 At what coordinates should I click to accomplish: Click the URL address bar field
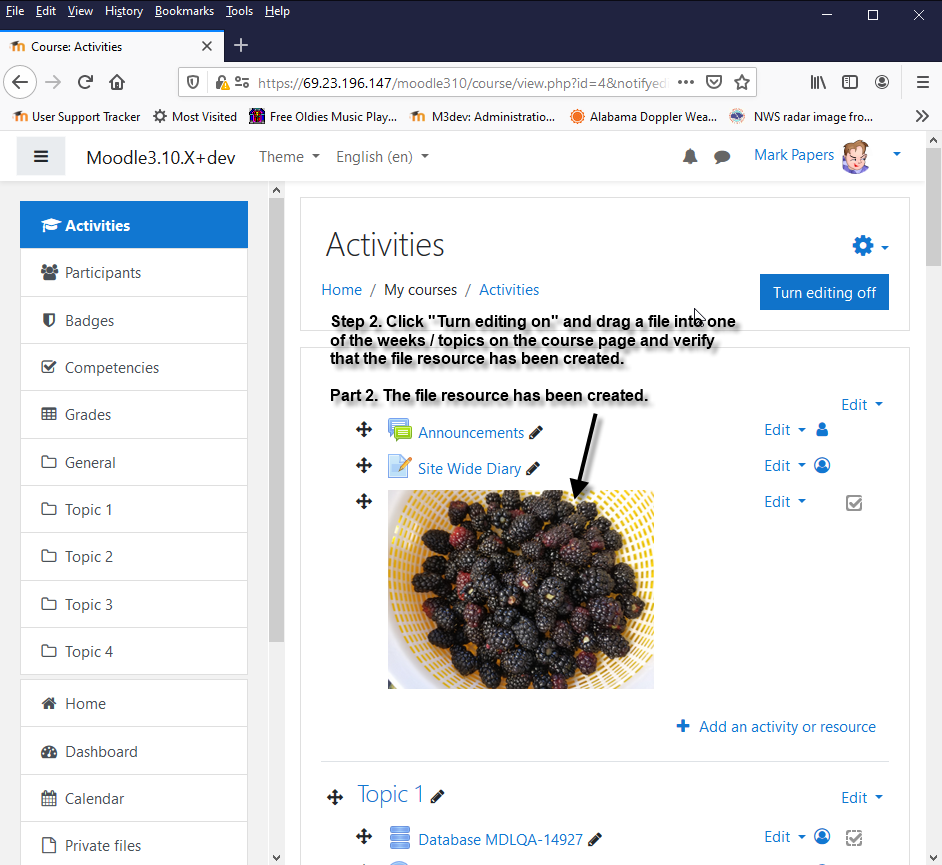tap(462, 82)
